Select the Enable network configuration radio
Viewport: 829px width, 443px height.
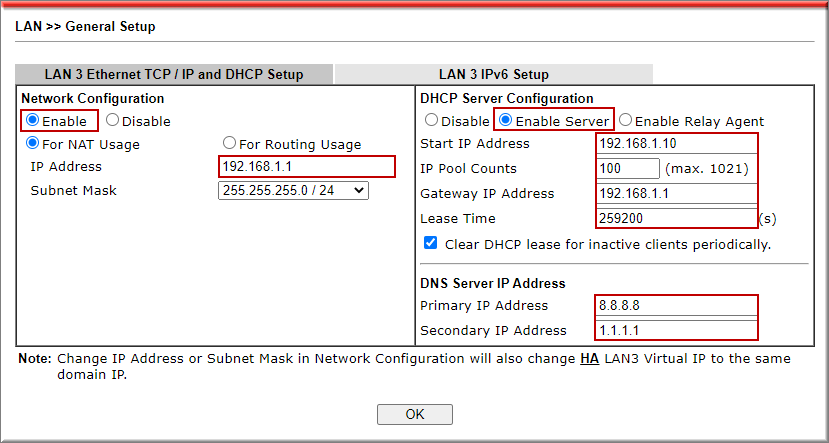(x=33, y=121)
